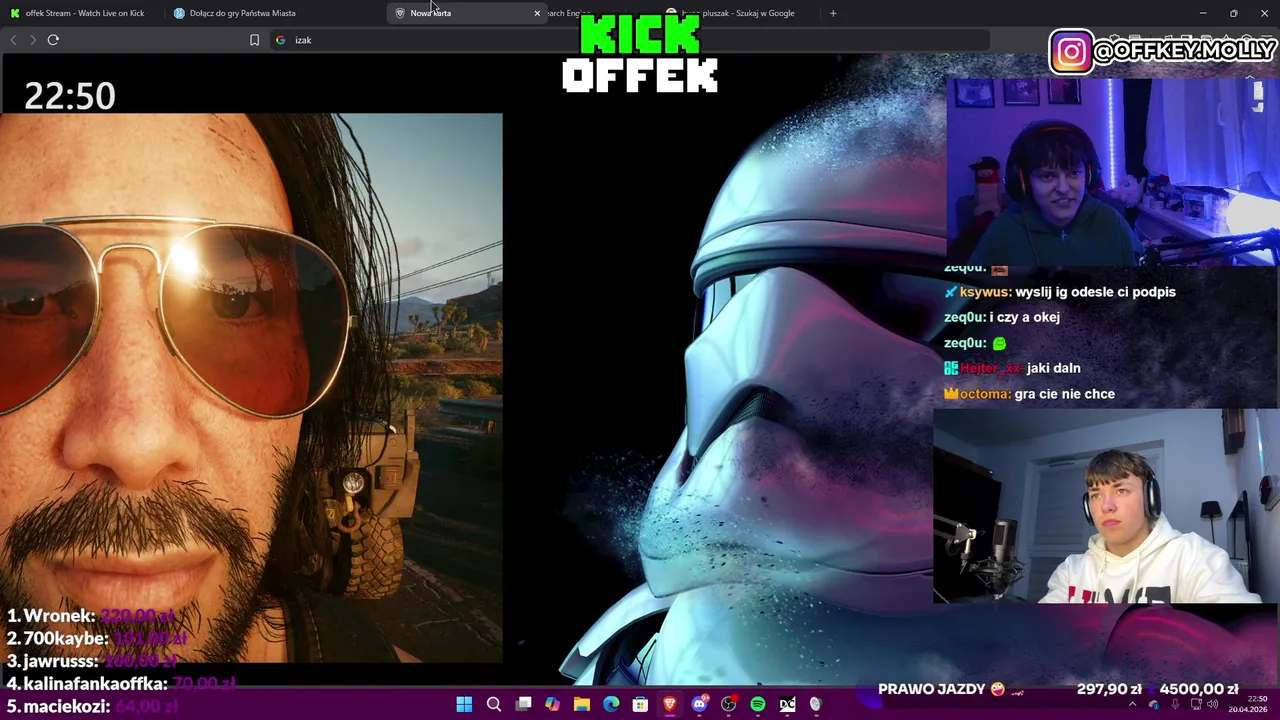Viewport: 1280px width, 720px height.
Task: Open Microsoft Store from the taskbar
Action: click(x=640, y=705)
